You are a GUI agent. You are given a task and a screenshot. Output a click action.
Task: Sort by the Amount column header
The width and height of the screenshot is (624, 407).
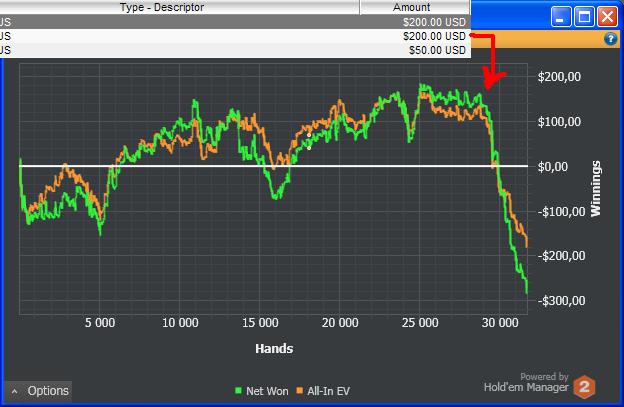415,7
